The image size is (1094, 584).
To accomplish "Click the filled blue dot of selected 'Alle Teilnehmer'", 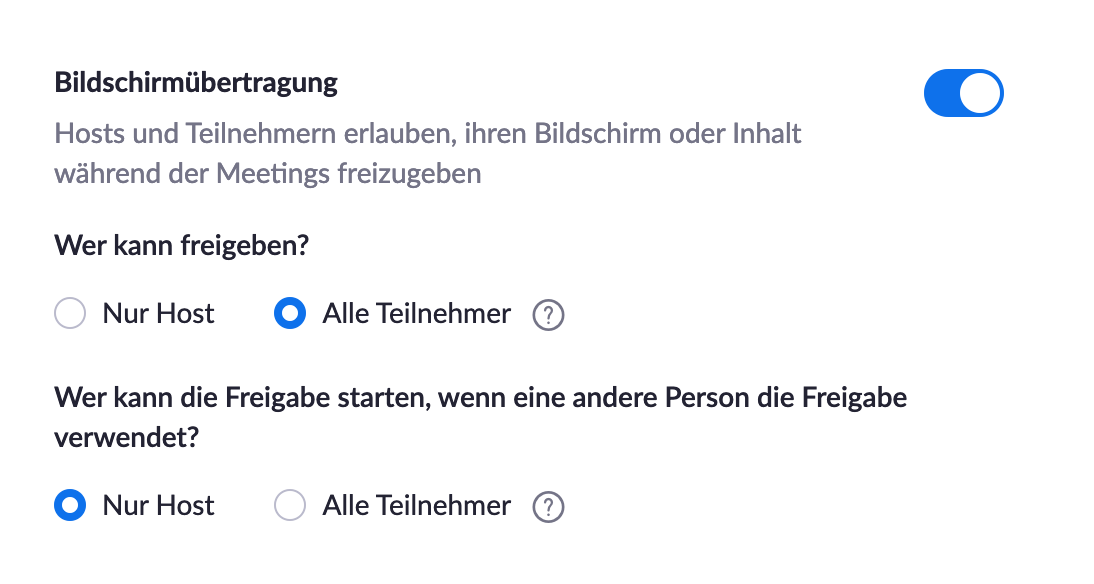I will click(x=290, y=313).
